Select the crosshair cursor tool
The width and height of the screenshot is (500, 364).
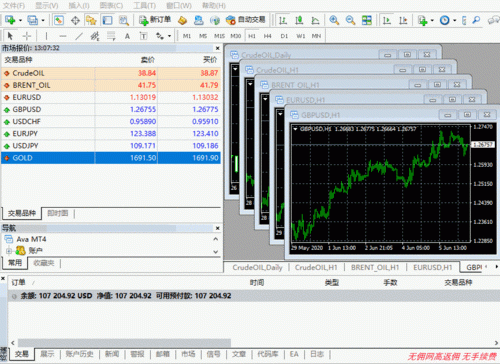pos(27,36)
